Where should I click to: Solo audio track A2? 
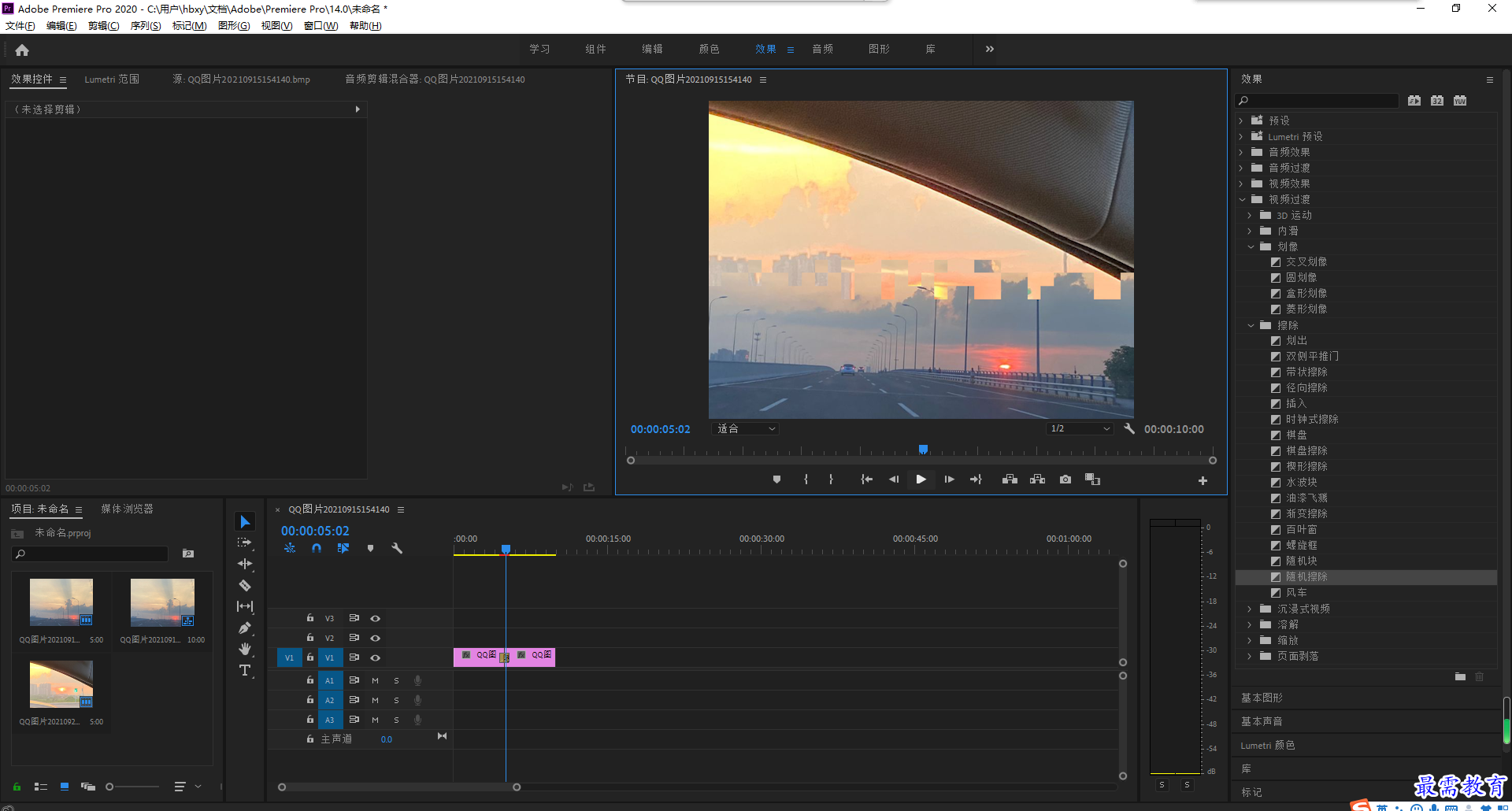click(396, 700)
